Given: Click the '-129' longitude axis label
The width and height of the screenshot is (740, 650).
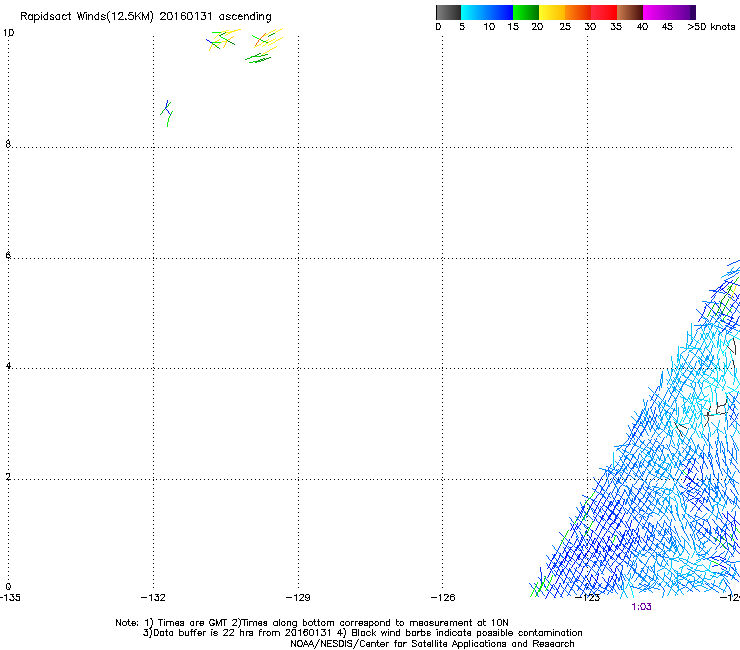Looking at the screenshot, I should tap(298, 598).
